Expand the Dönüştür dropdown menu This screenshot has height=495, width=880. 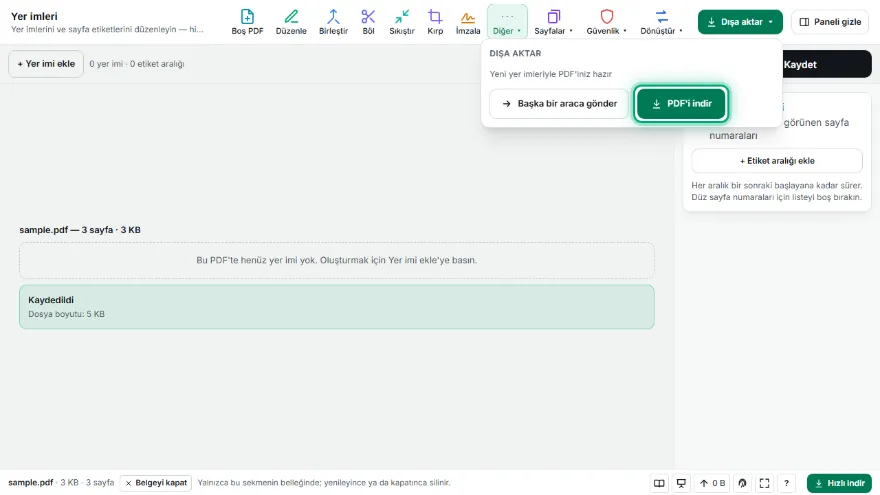(x=661, y=22)
